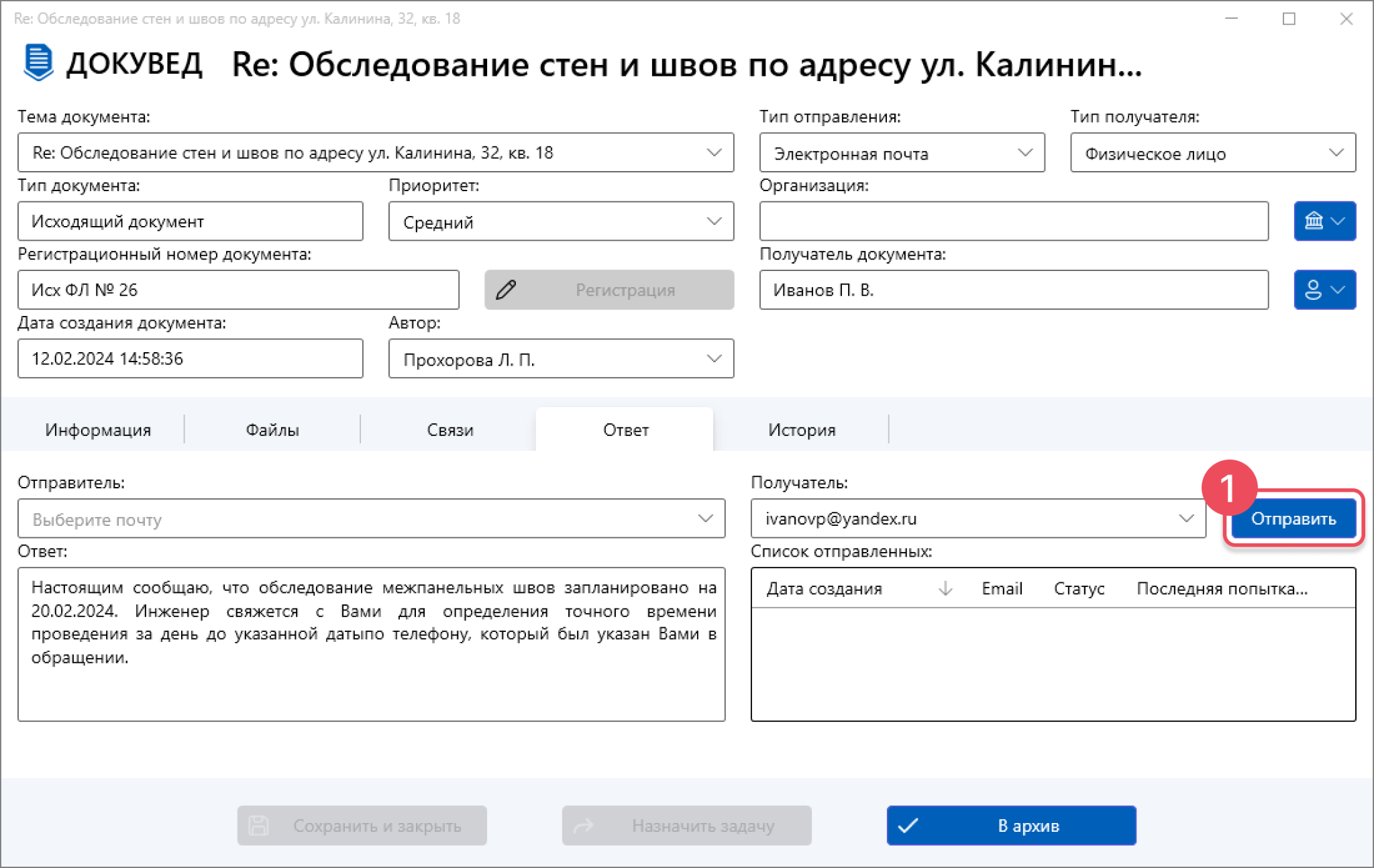Click the Получатель документа field

click(x=1014, y=290)
